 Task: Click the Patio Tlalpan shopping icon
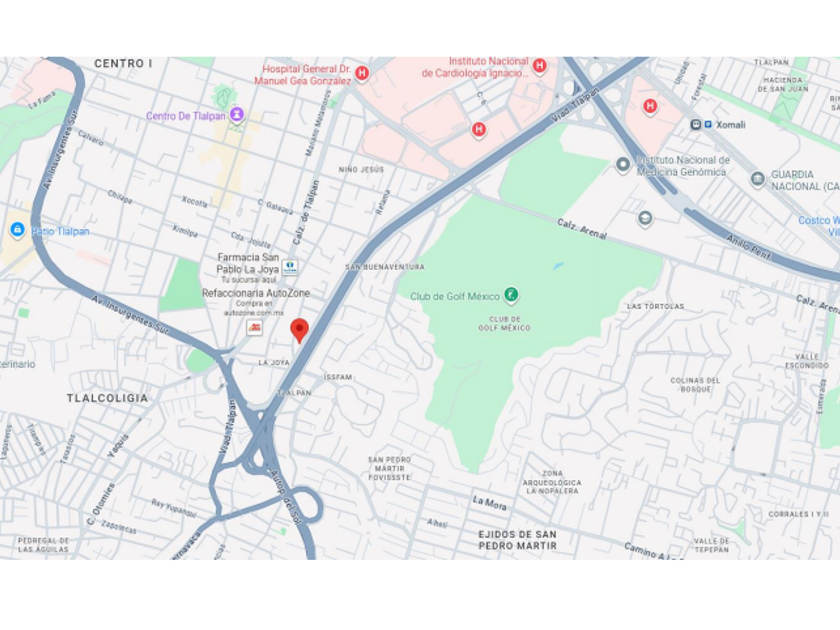coord(17,230)
